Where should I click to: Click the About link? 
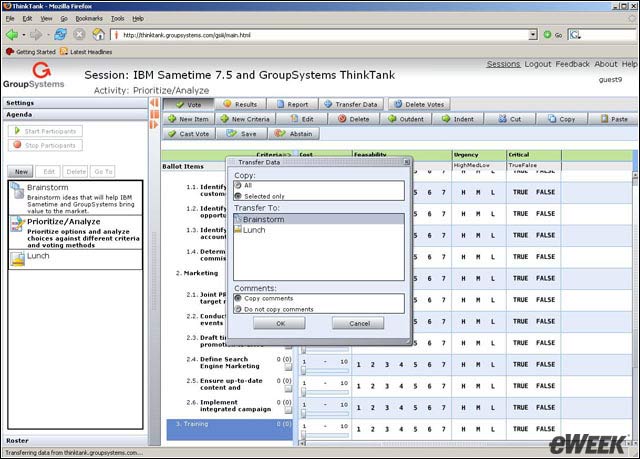pos(606,64)
